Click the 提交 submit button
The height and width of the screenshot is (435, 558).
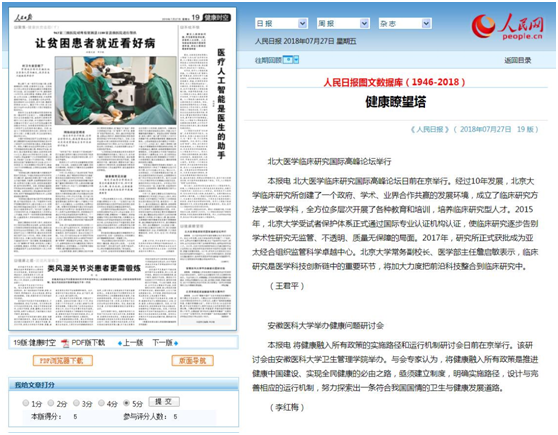(164, 402)
